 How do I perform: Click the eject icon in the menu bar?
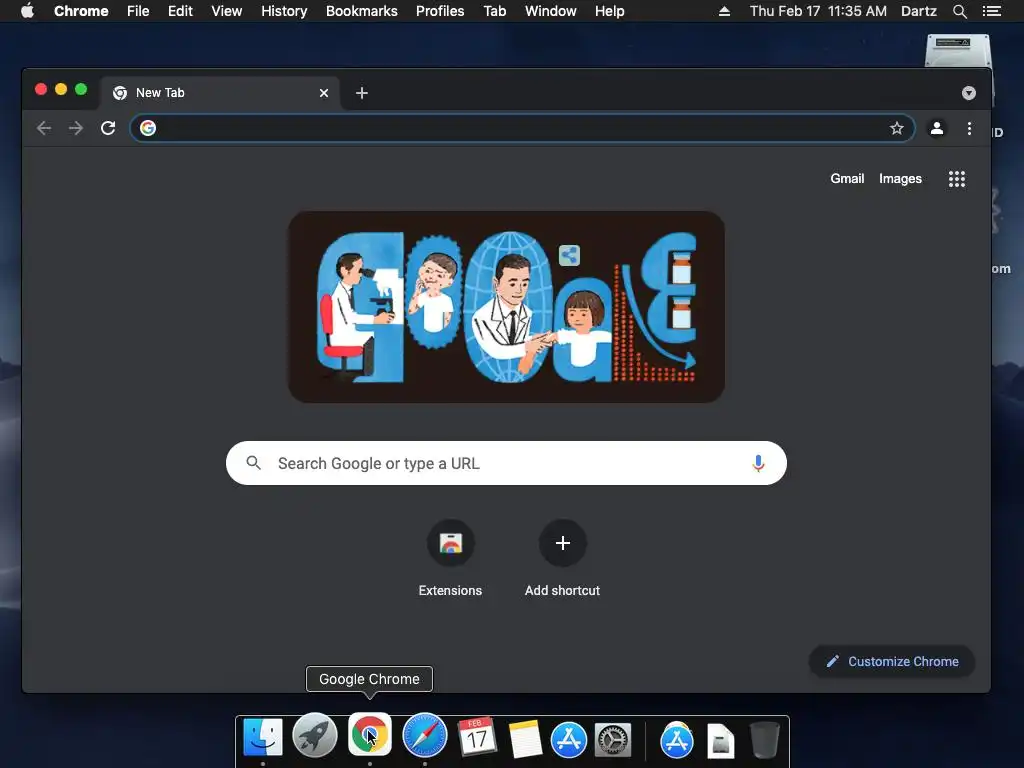[x=724, y=11]
